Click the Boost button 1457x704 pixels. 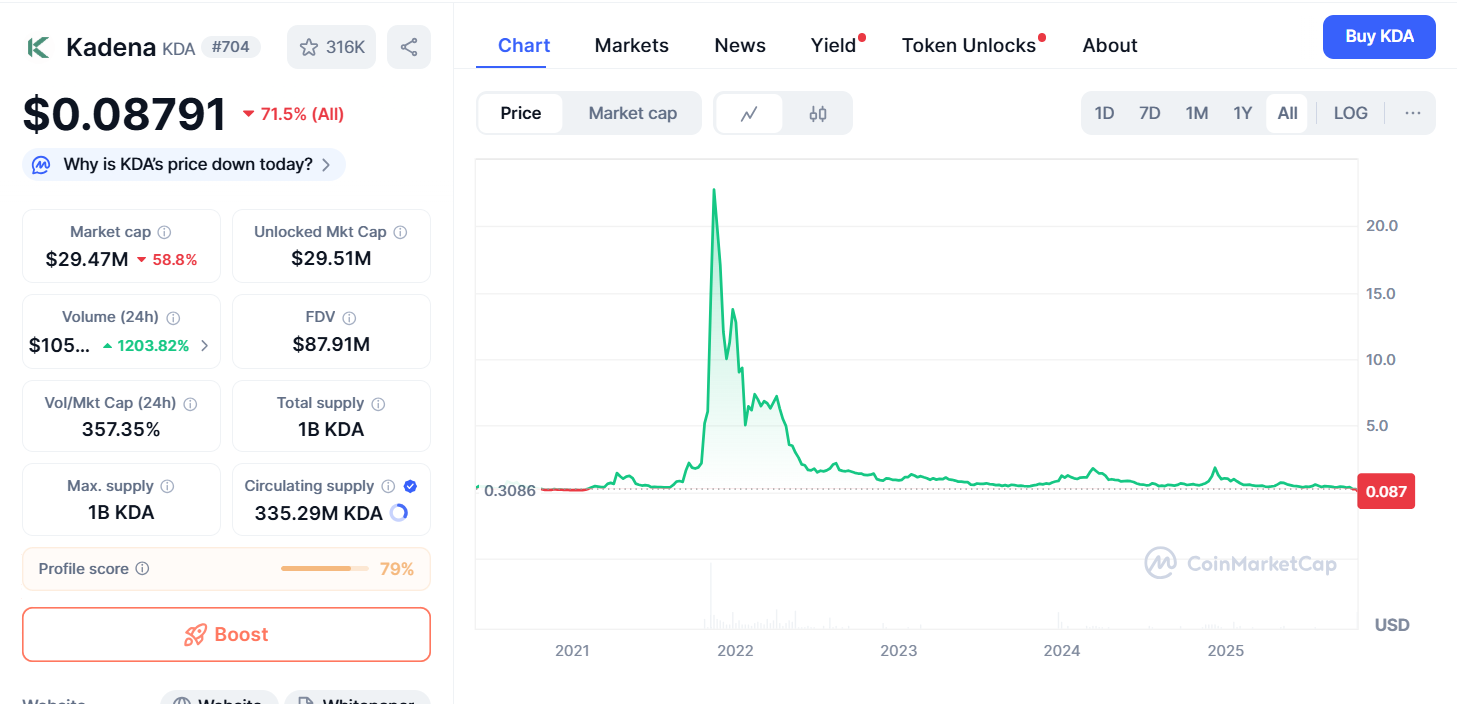click(x=226, y=635)
